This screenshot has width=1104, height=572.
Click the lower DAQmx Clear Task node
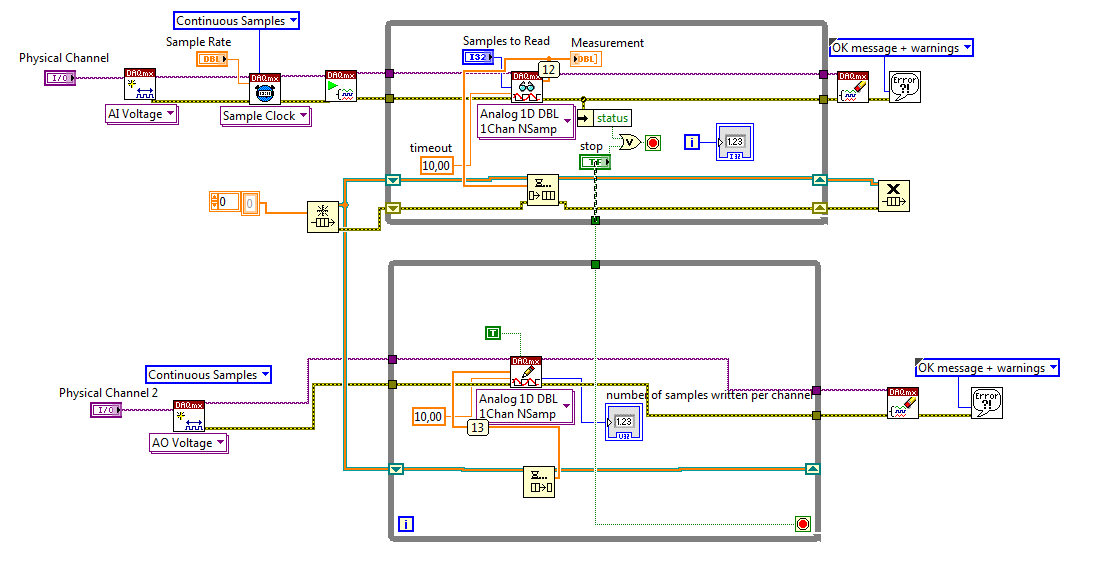(903, 403)
